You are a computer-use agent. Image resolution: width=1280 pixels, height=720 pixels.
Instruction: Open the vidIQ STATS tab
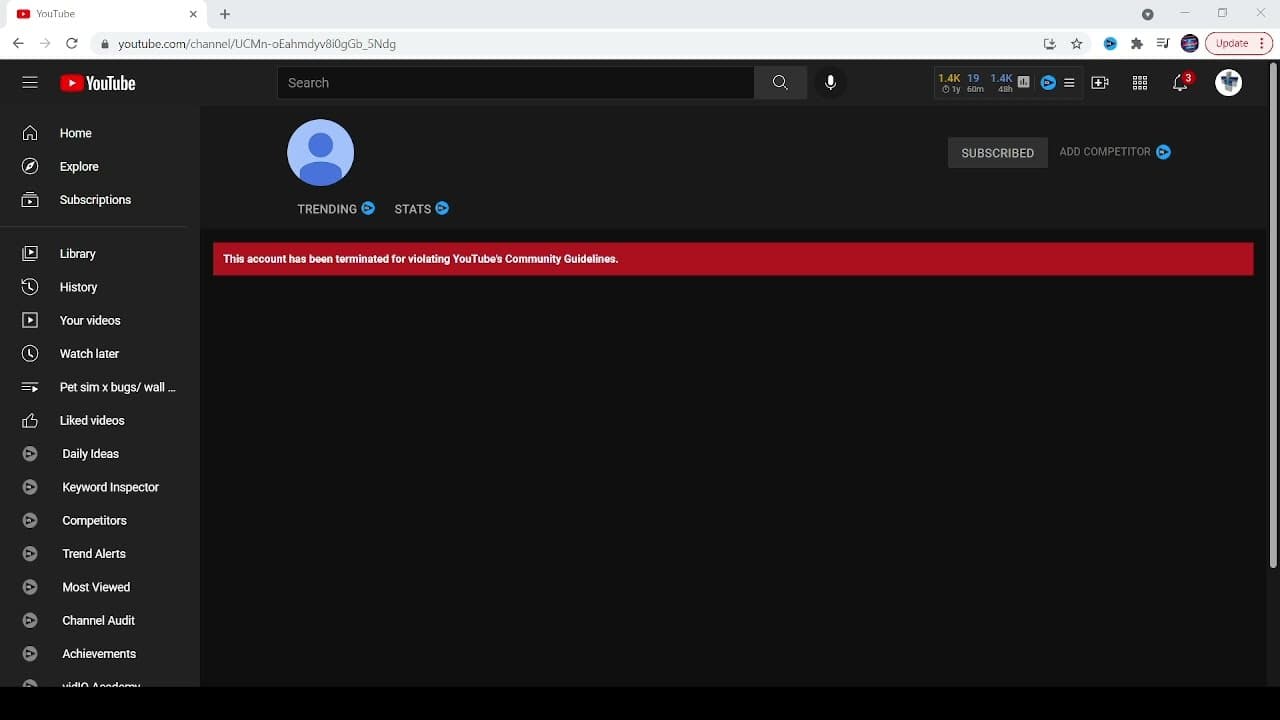[x=422, y=209]
